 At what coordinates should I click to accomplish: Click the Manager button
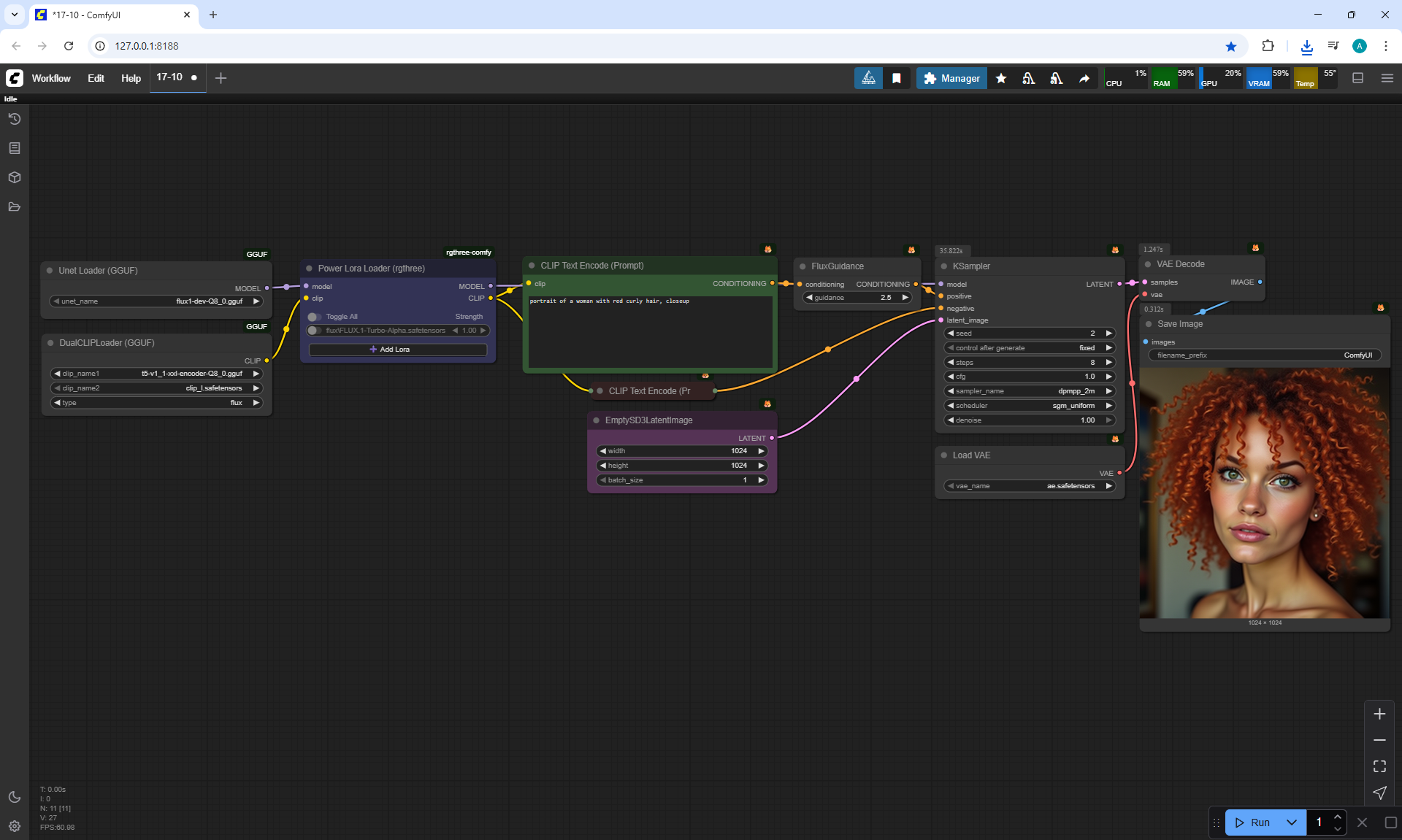pos(951,78)
